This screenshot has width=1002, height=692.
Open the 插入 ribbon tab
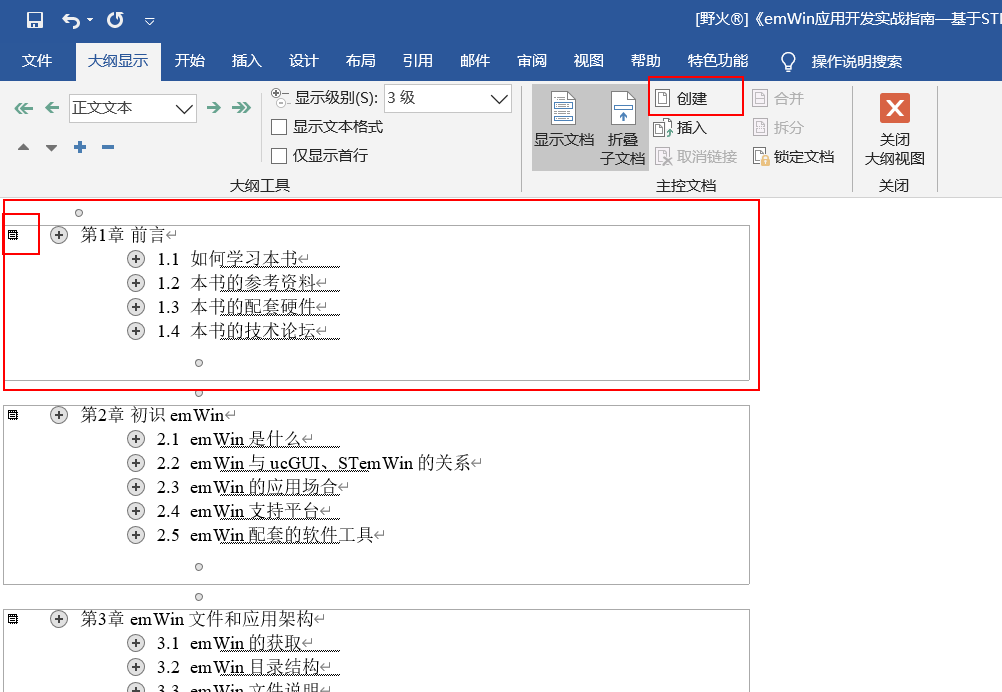tap(246, 61)
